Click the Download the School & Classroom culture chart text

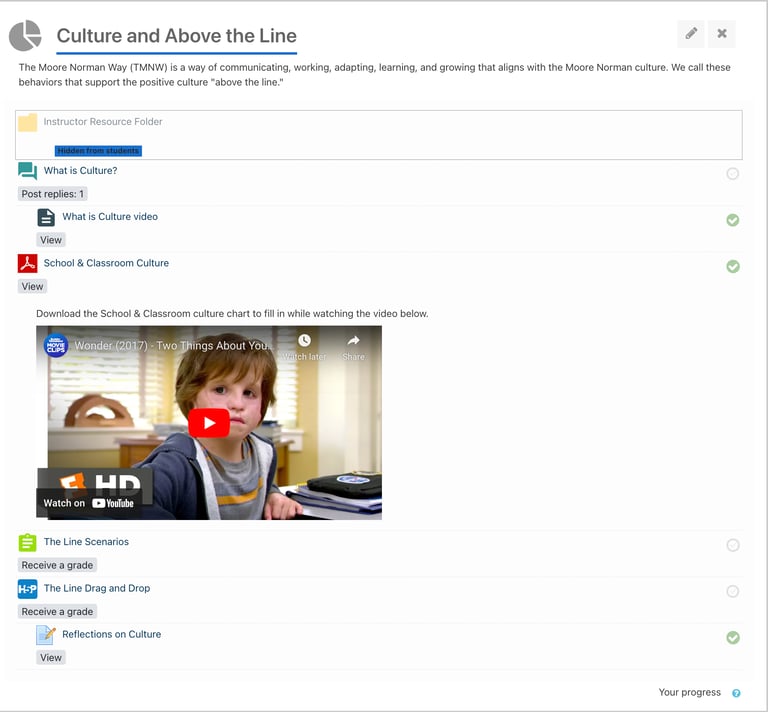tap(232, 313)
